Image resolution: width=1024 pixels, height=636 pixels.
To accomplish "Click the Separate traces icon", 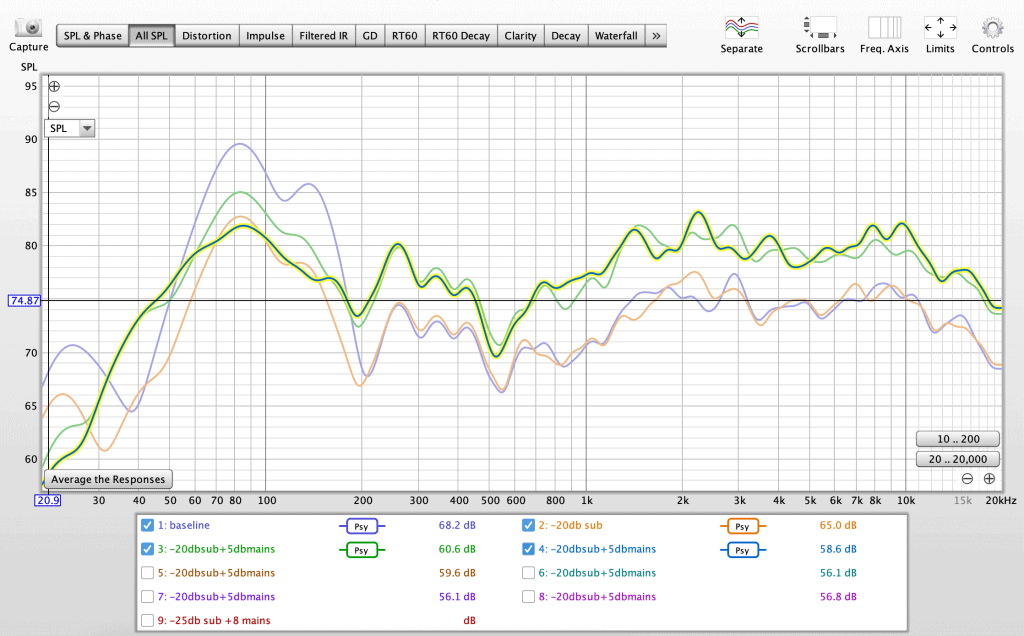I will [x=741, y=27].
